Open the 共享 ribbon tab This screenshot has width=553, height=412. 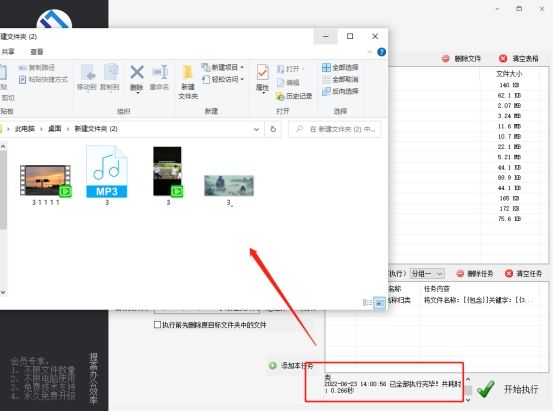coord(8,52)
